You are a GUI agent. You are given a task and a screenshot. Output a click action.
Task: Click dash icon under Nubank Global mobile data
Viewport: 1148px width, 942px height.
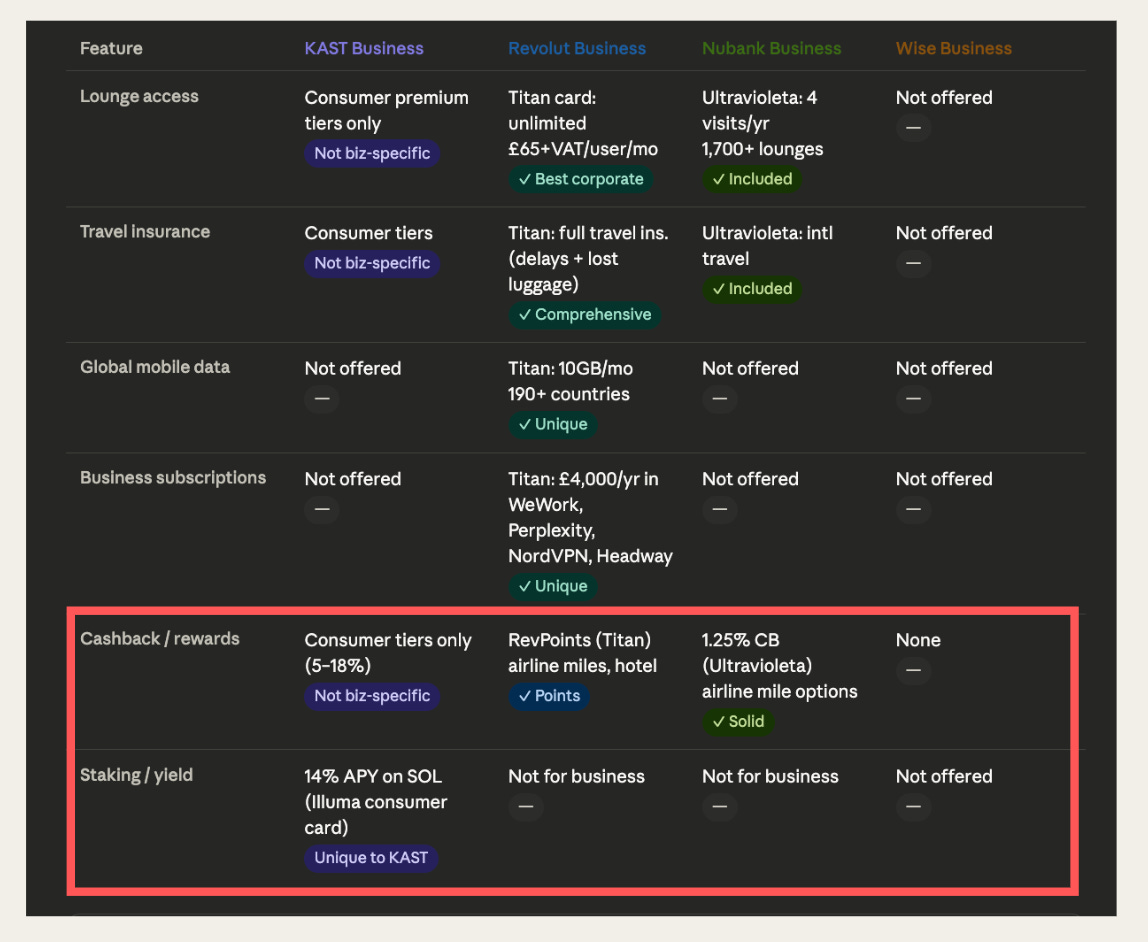coord(719,399)
